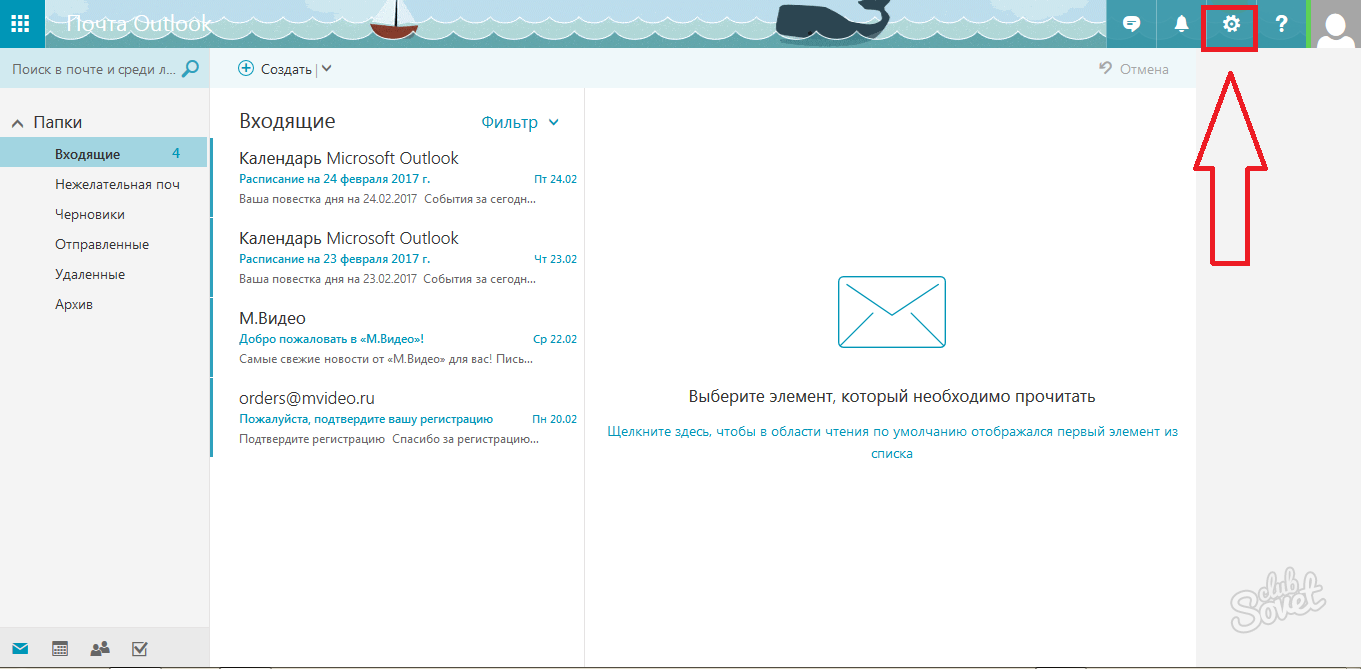The image size is (1361, 669).
Task: Open the user profile avatar
Action: 1335,24
